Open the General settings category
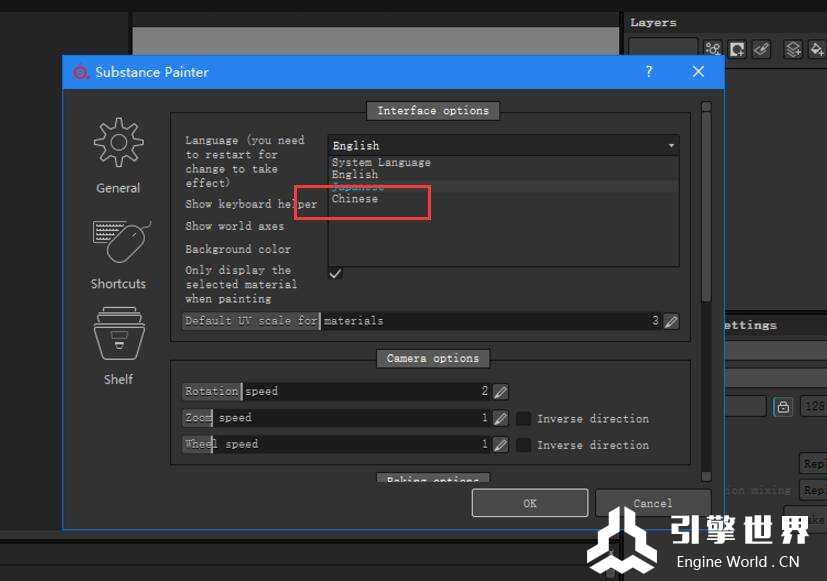 pos(118,156)
